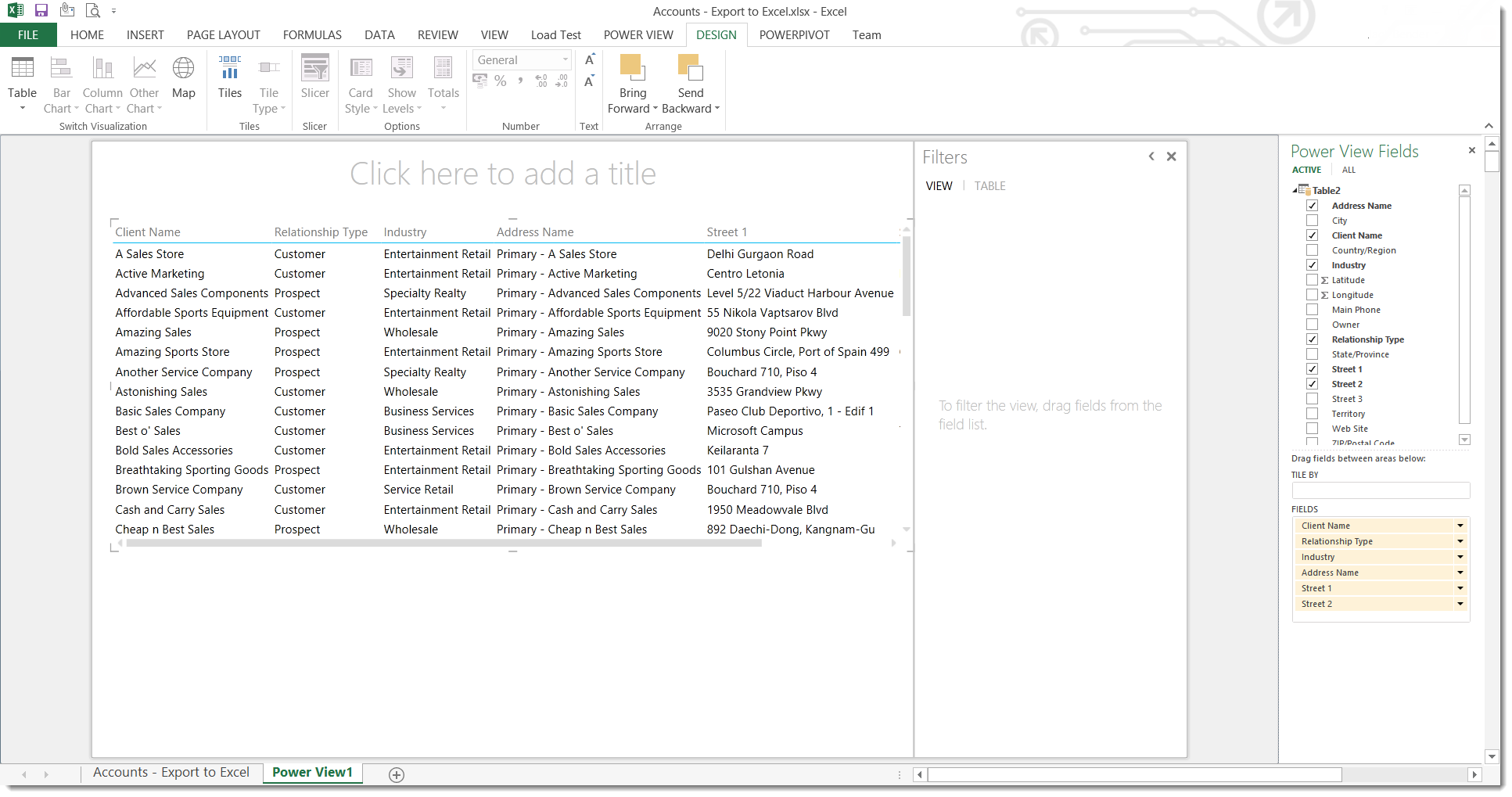Switch to the POWERPIVOT ribbon tab
This screenshot has height=797, width=1512.
794,35
